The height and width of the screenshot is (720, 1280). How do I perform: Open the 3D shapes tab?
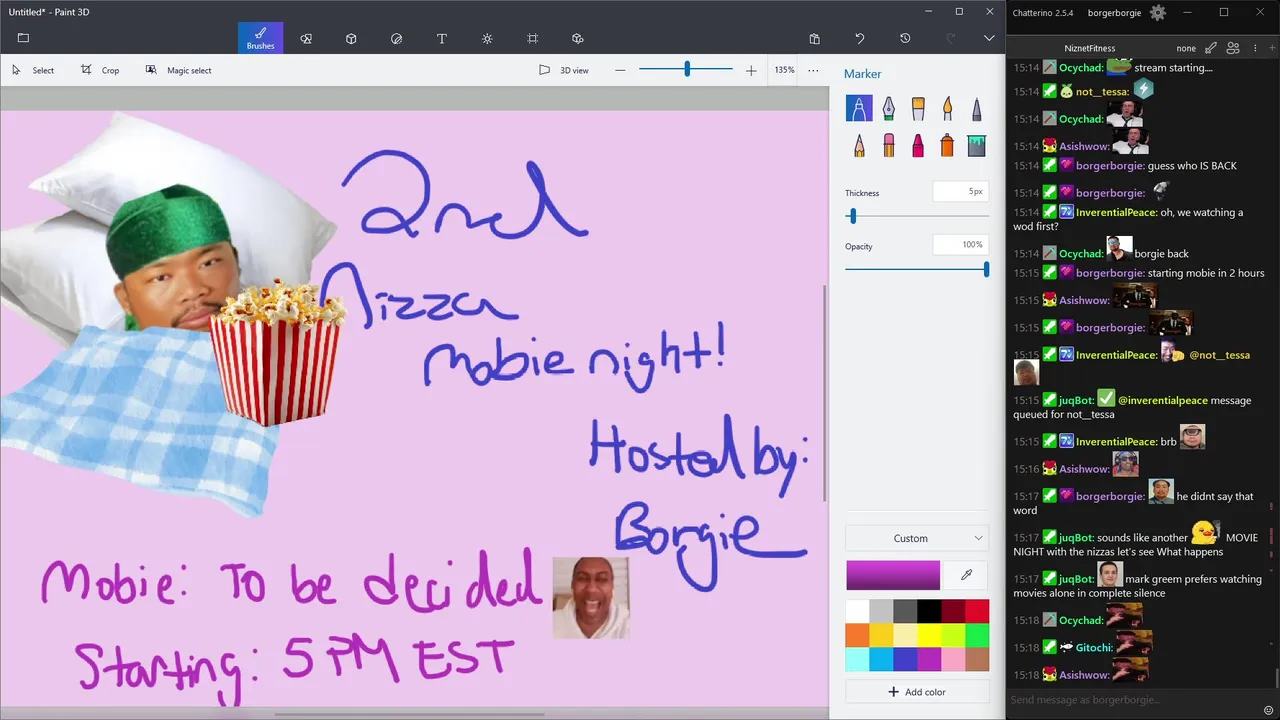coord(351,38)
